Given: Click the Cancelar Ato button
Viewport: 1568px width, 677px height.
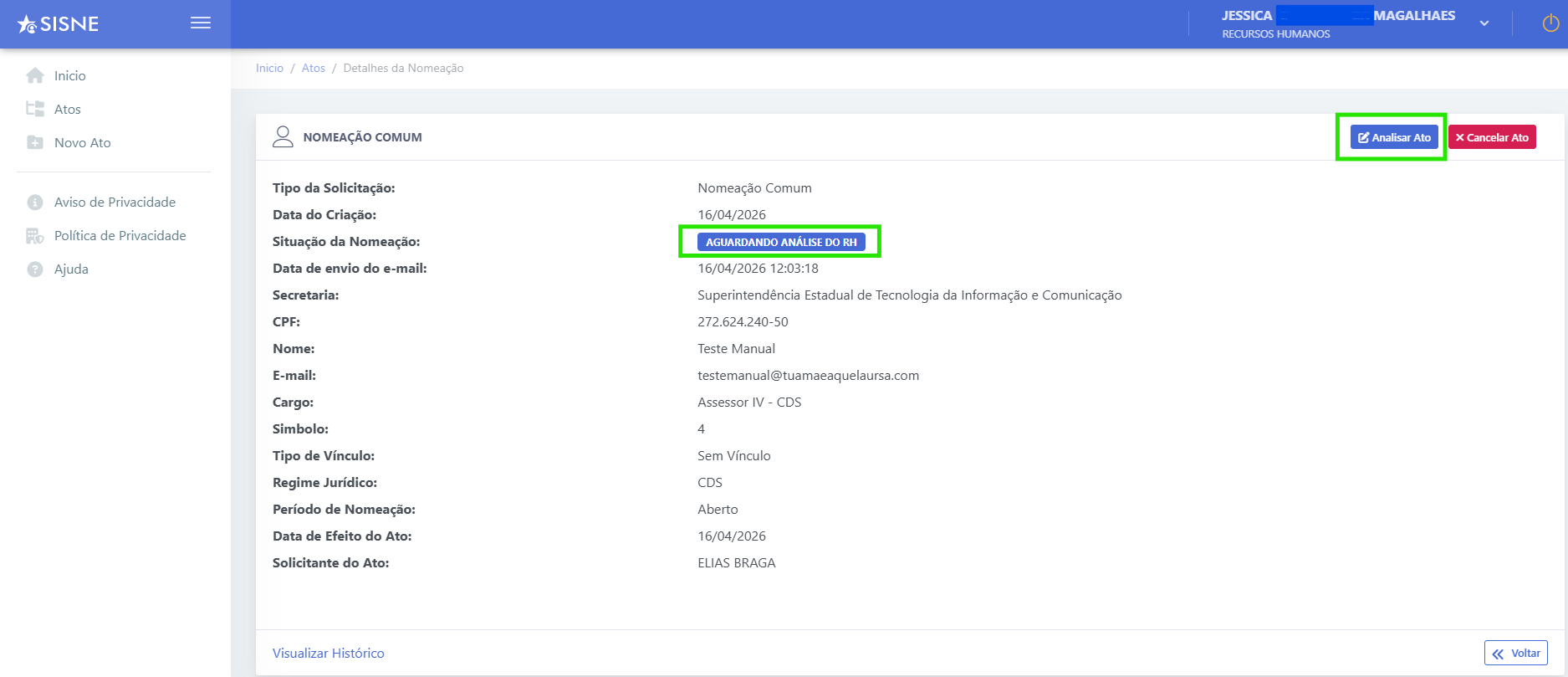Looking at the screenshot, I should pos(1492,137).
